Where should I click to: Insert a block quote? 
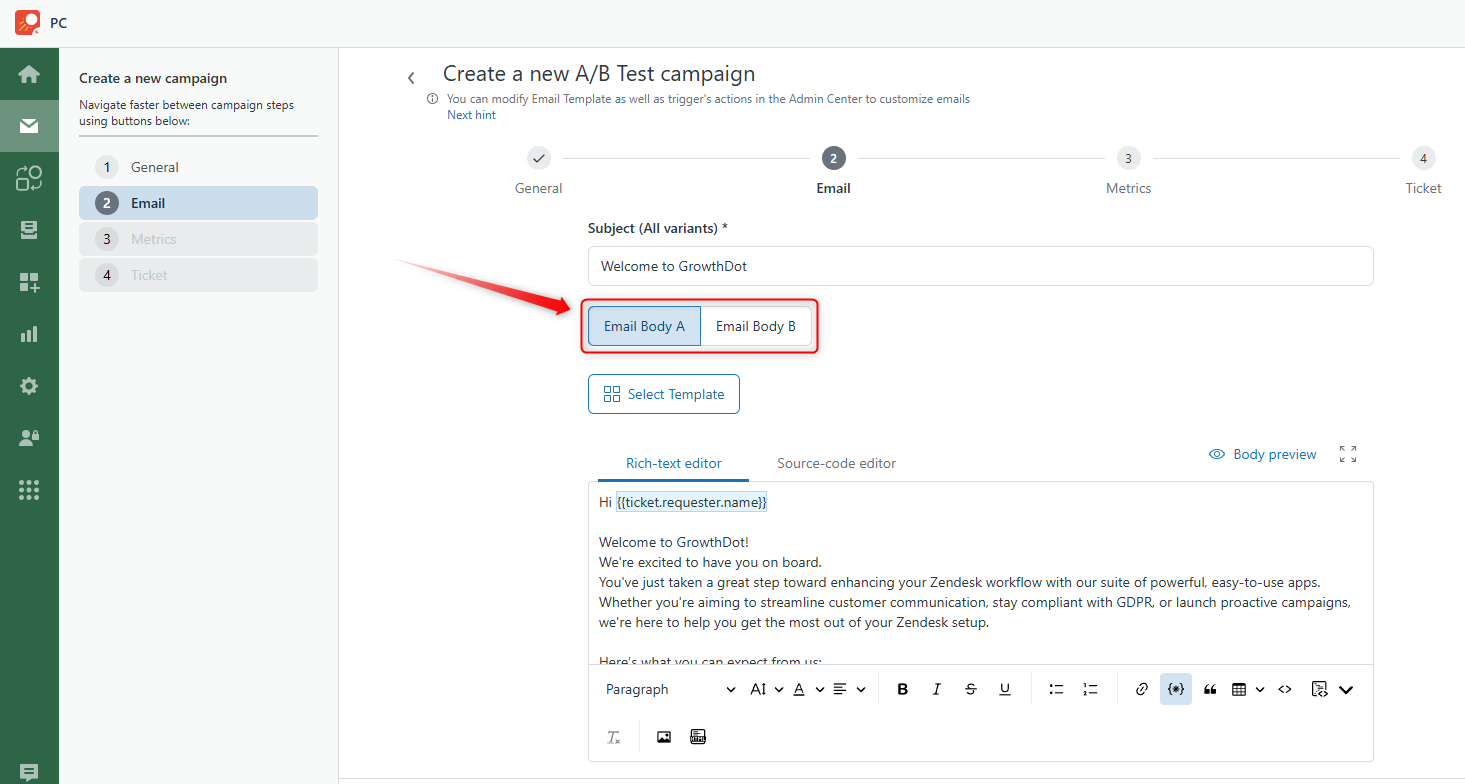pos(1210,689)
